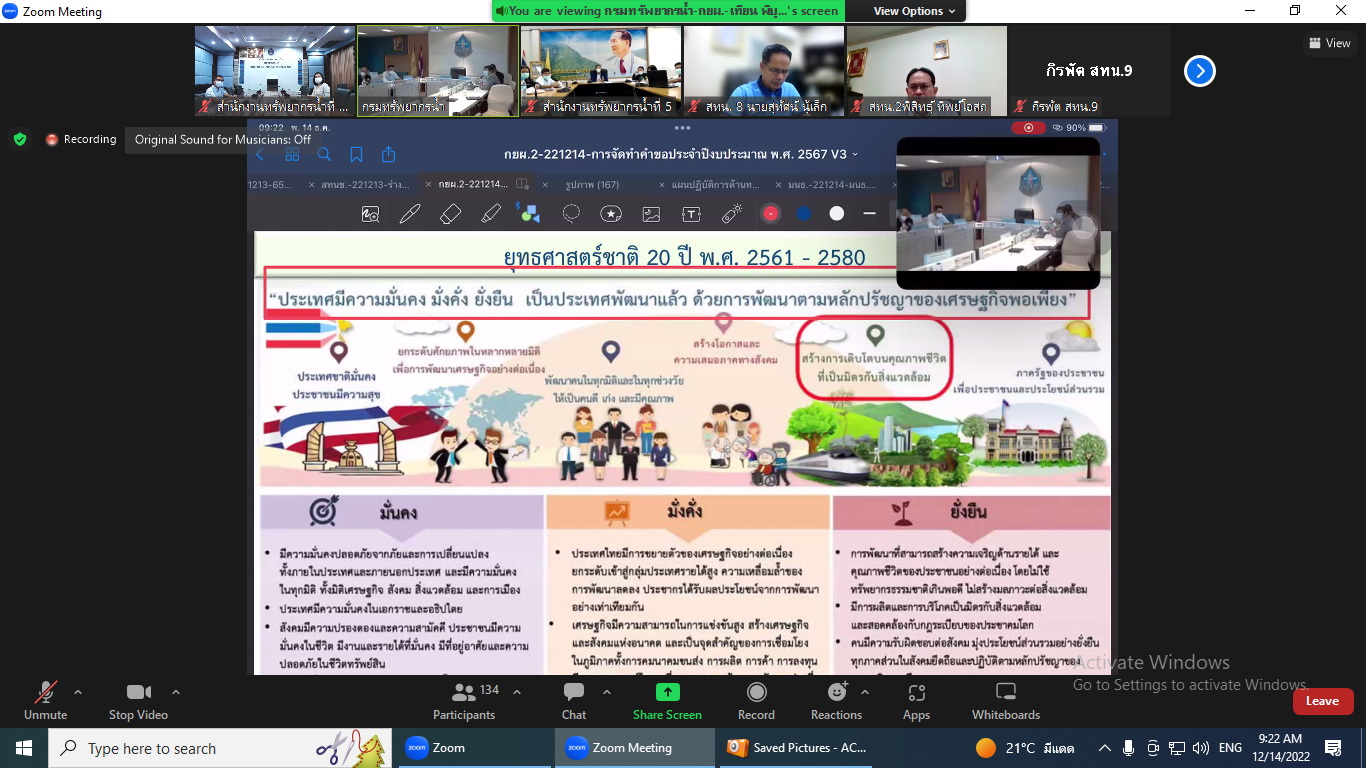Select the Highlighter tool
Viewport: 1366px width, 768px height.
pyautogui.click(x=490, y=213)
